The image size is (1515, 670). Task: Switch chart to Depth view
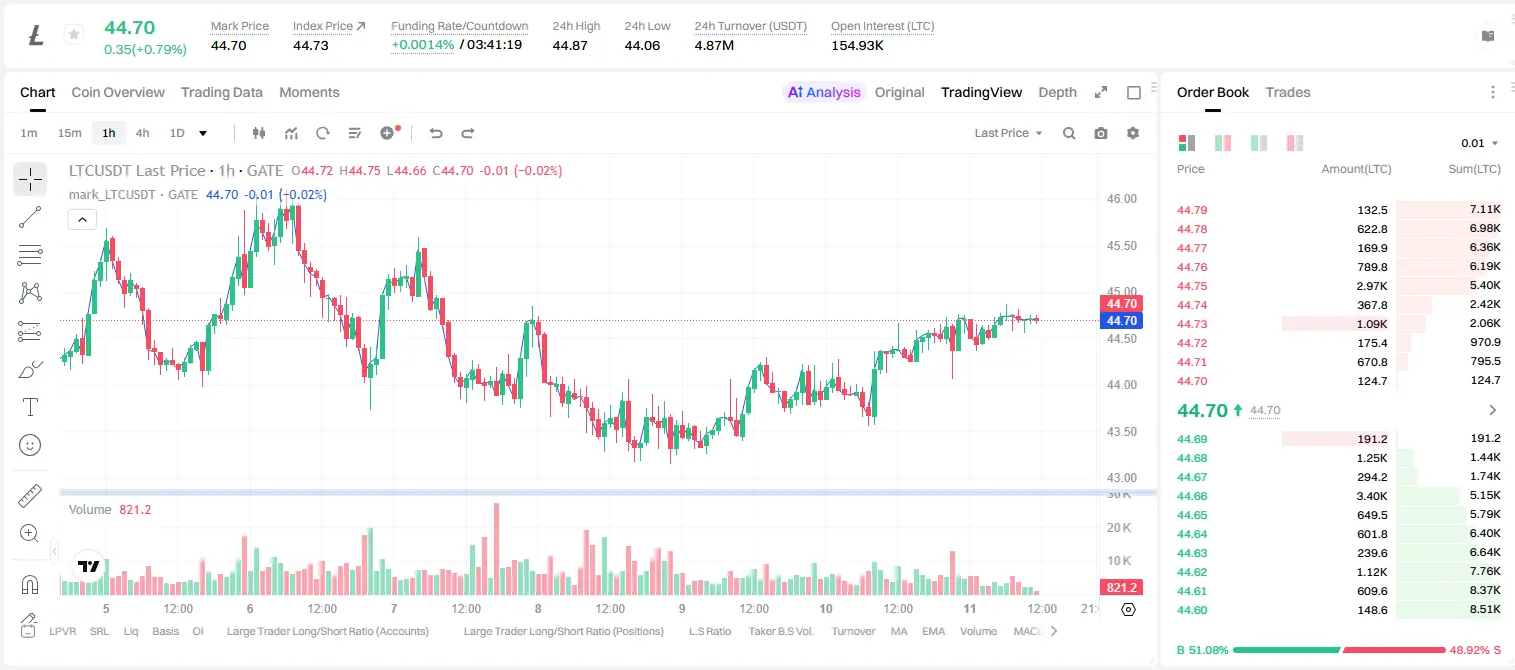pyautogui.click(x=1057, y=92)
